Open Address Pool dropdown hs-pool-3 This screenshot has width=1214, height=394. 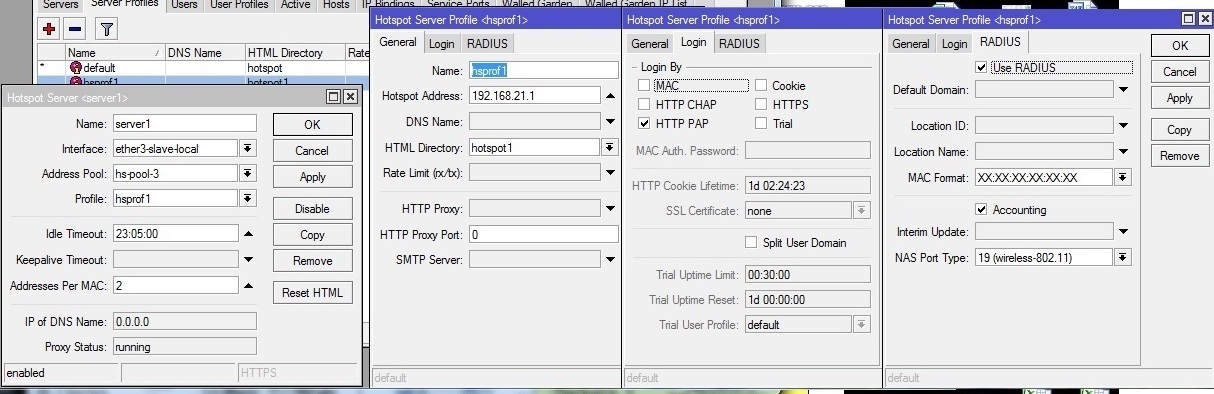point(248,174)
